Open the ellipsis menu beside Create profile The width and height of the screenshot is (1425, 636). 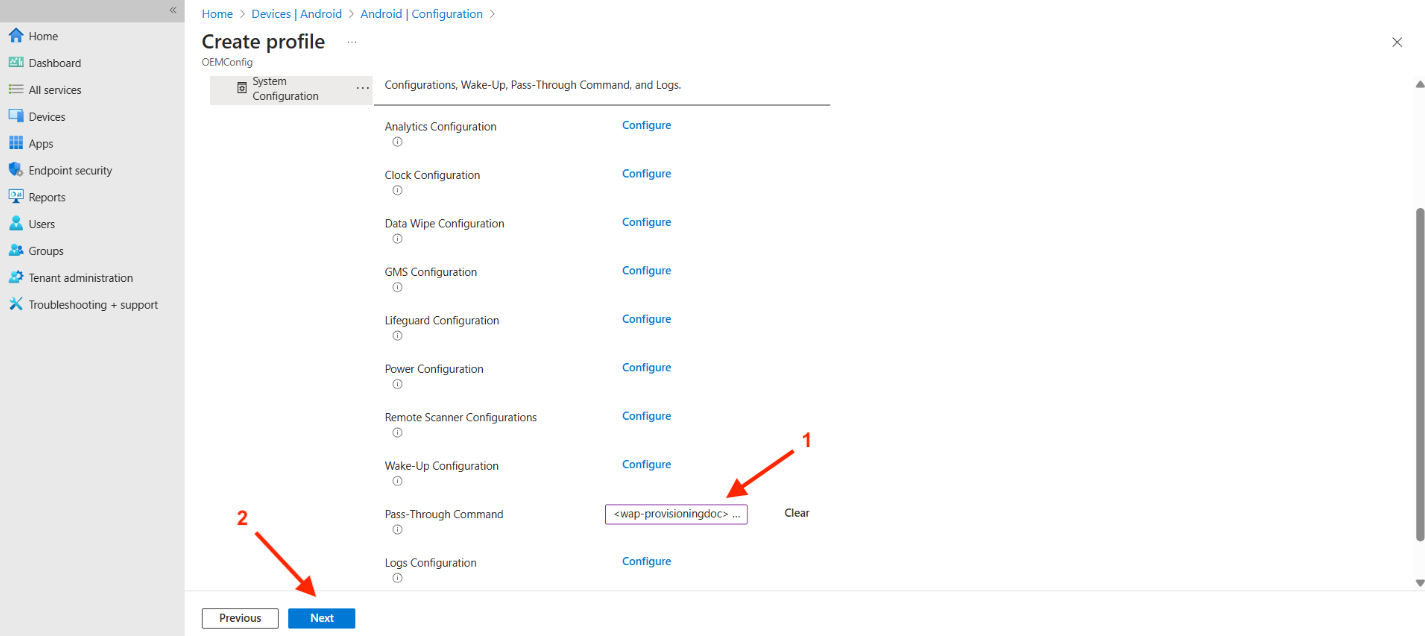(x=351, y=42)
